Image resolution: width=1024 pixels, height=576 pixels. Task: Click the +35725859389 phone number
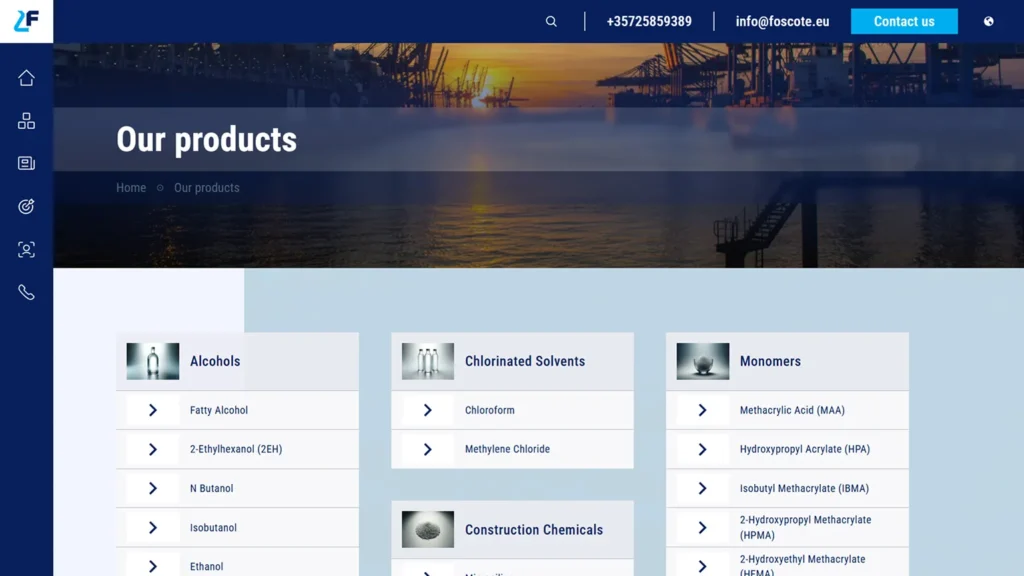coord(648,22)
